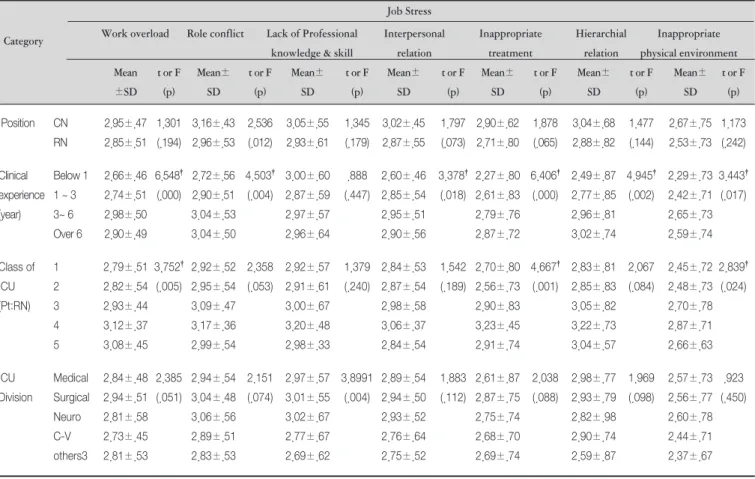Click "Lack of Professional knowledge & skill" heading
The height and width of the screenshot is (479, 755).
[x=312, y=43]
